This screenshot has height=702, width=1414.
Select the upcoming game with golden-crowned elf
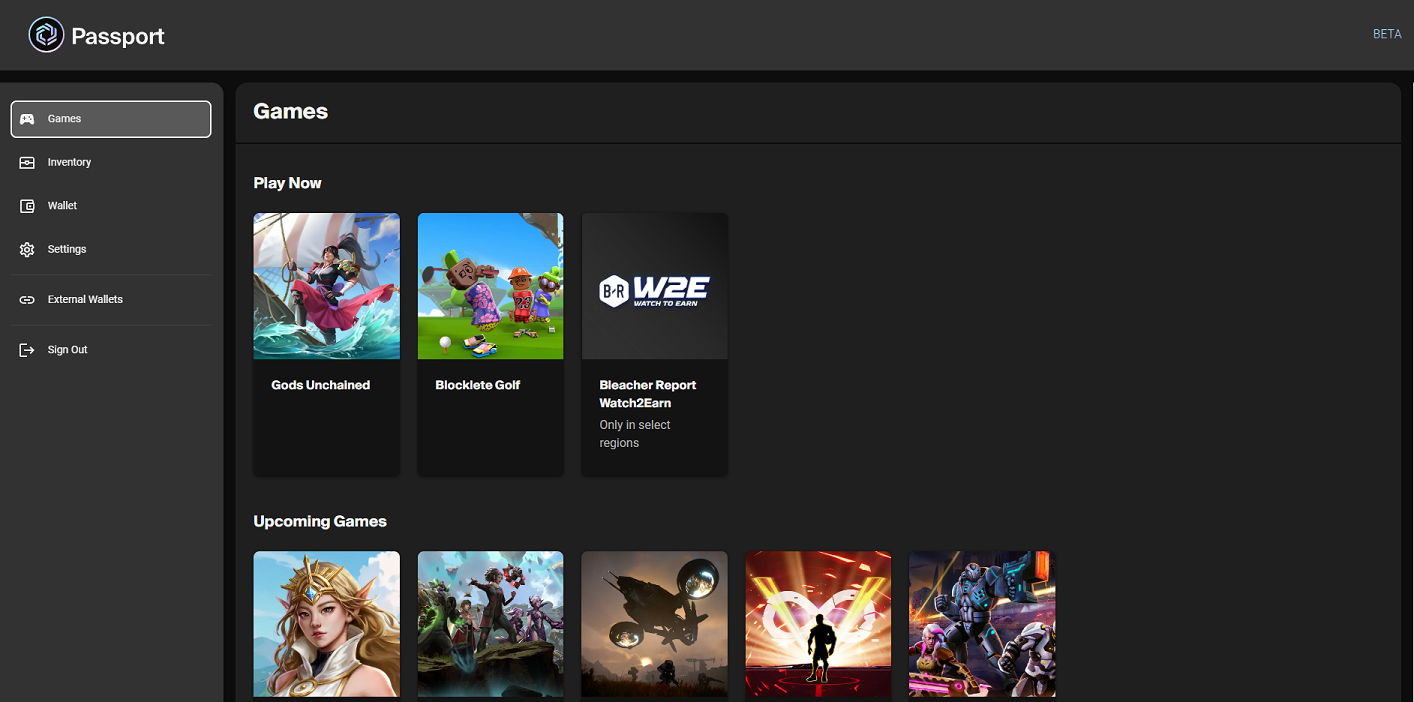coord(327,624)
